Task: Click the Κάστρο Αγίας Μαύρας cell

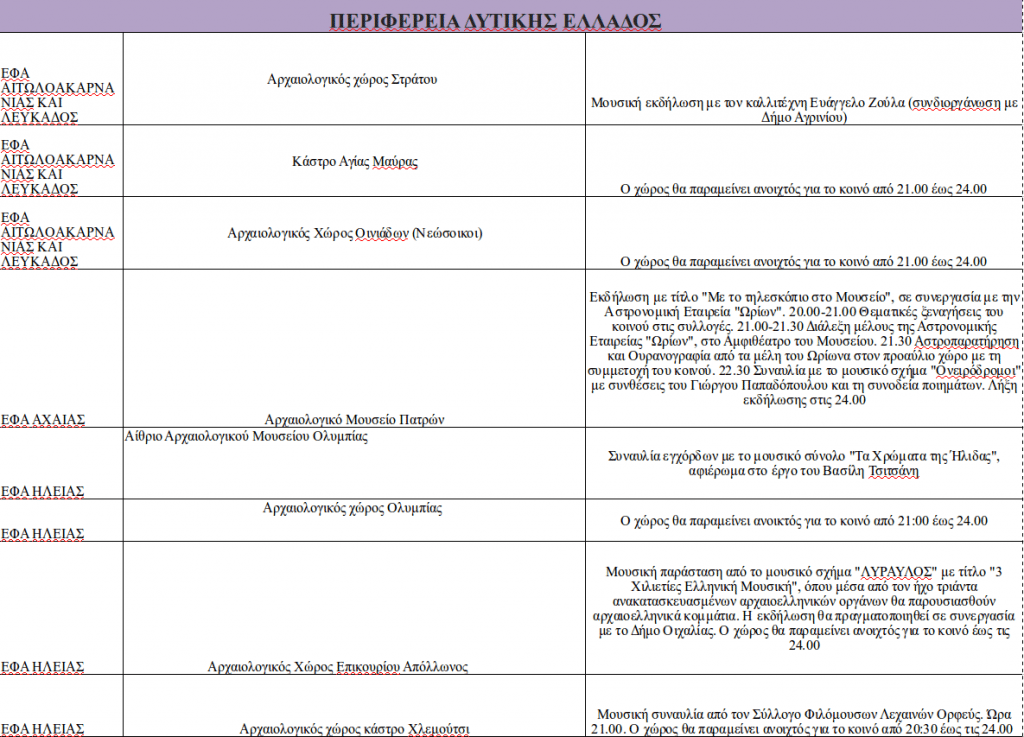Action: 355,161
